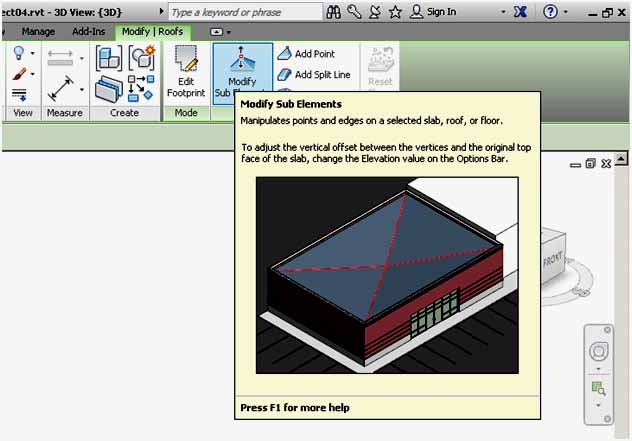Expand the ribbon panel display toggle

point(218,32)
